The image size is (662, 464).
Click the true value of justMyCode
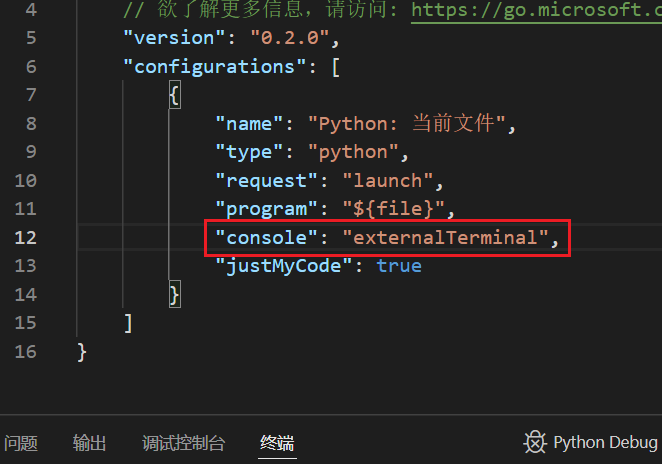tap(399, 266)
